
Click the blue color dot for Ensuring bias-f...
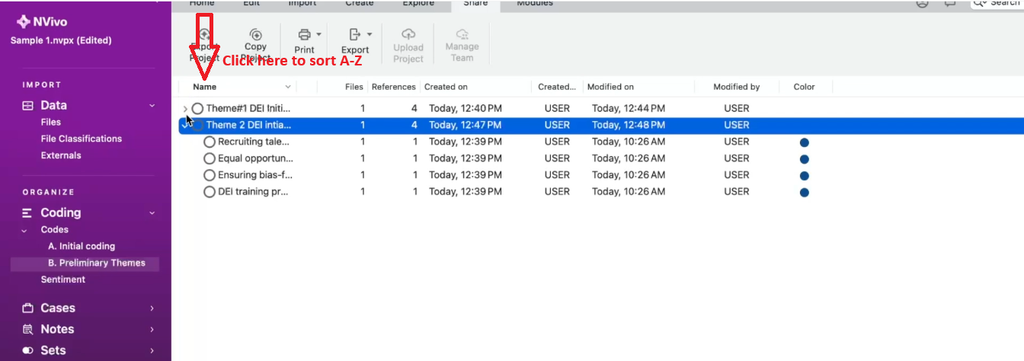pyautogui.click(x=804, y=176)
